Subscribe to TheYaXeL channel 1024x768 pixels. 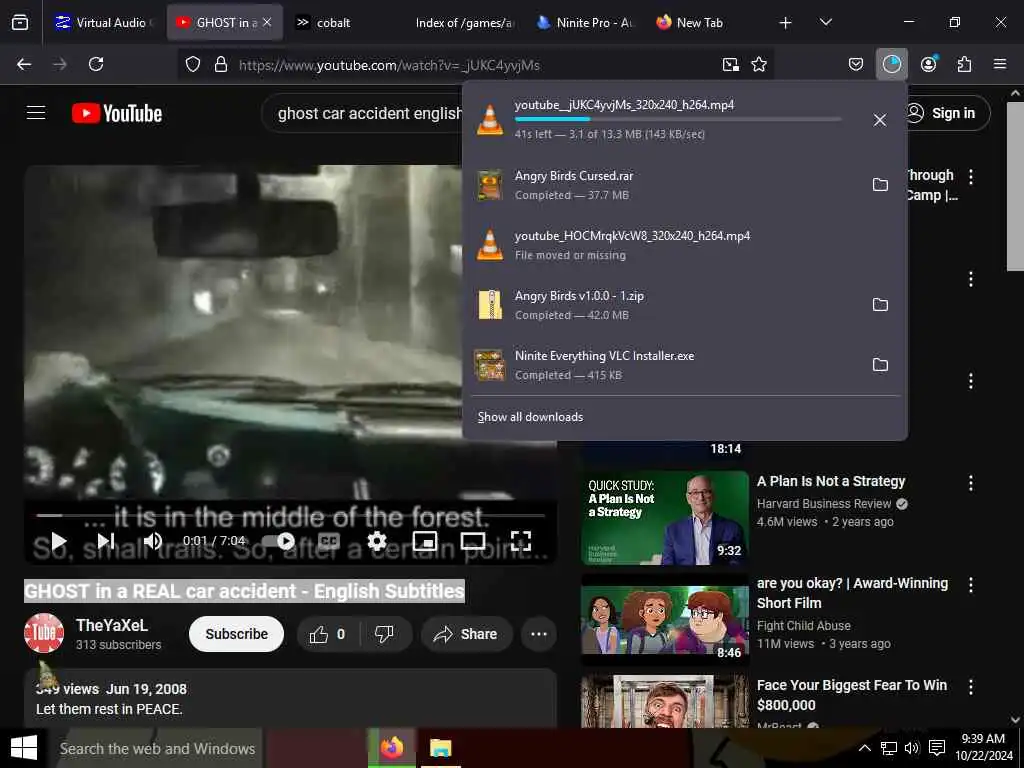click(236, 634)
